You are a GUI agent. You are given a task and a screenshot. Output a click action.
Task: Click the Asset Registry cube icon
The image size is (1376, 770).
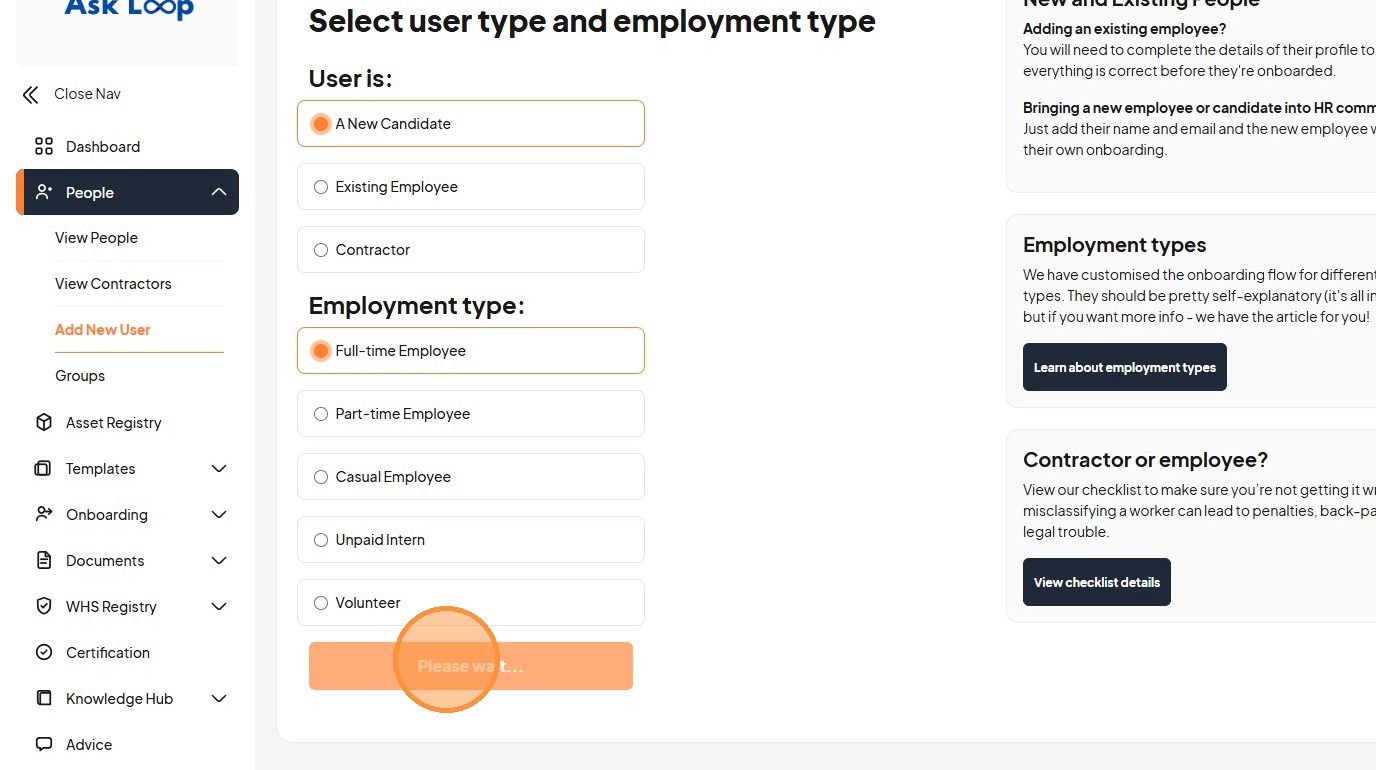point(44,423)
